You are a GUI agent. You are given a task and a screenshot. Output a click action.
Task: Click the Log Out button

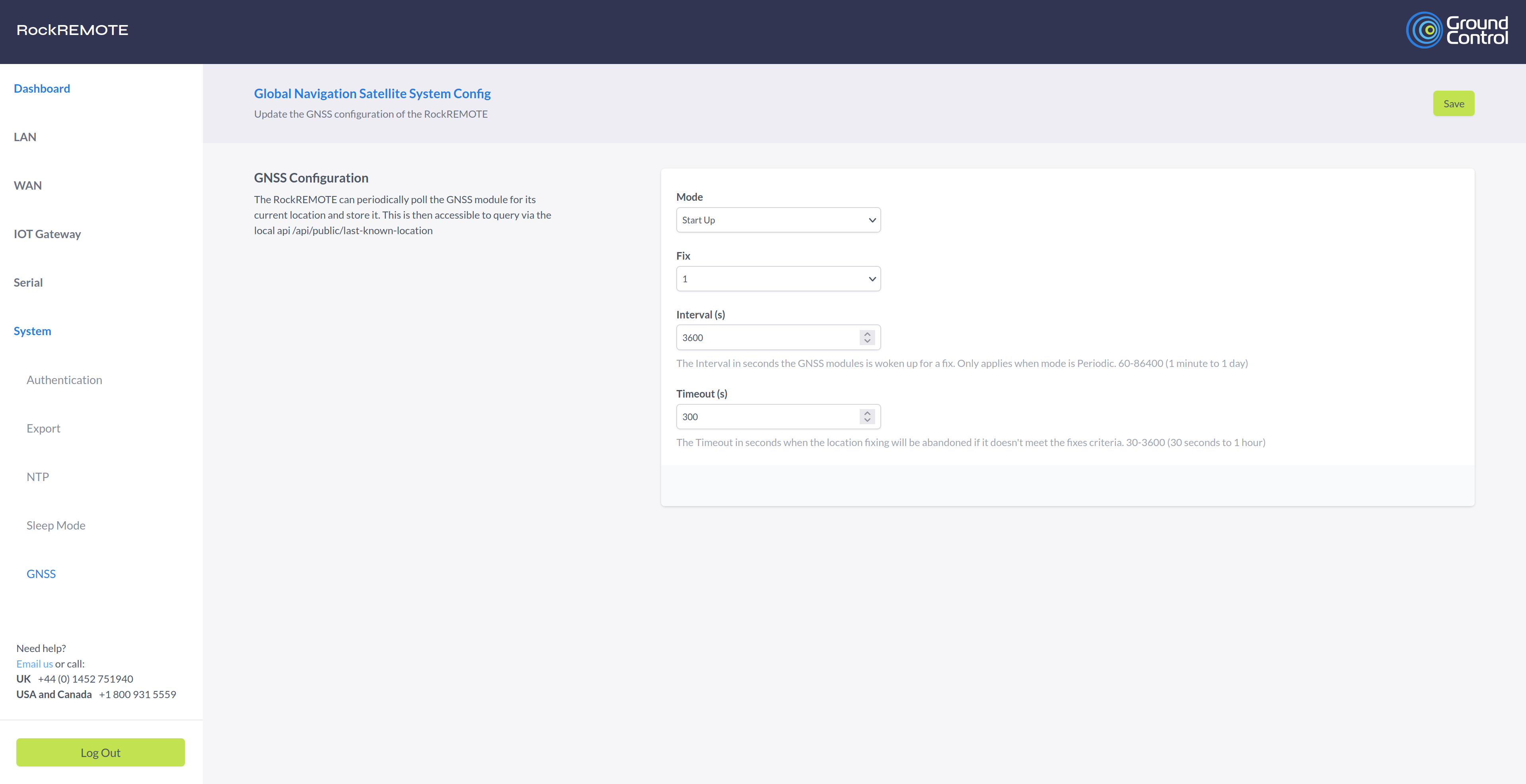pyautogui.click(x=100, y=753)
